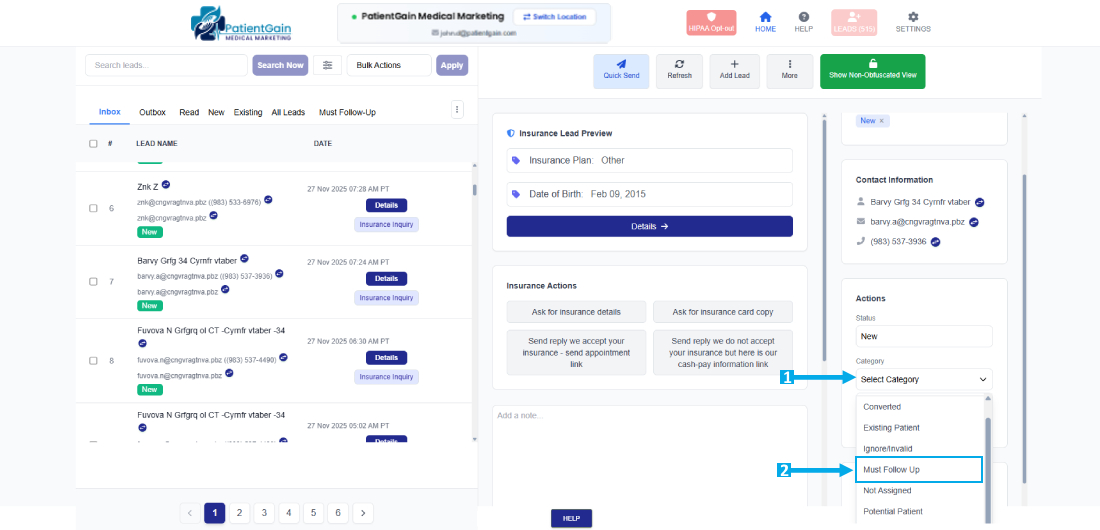Click Ask for insurance card copy

[x=723, y=312]
